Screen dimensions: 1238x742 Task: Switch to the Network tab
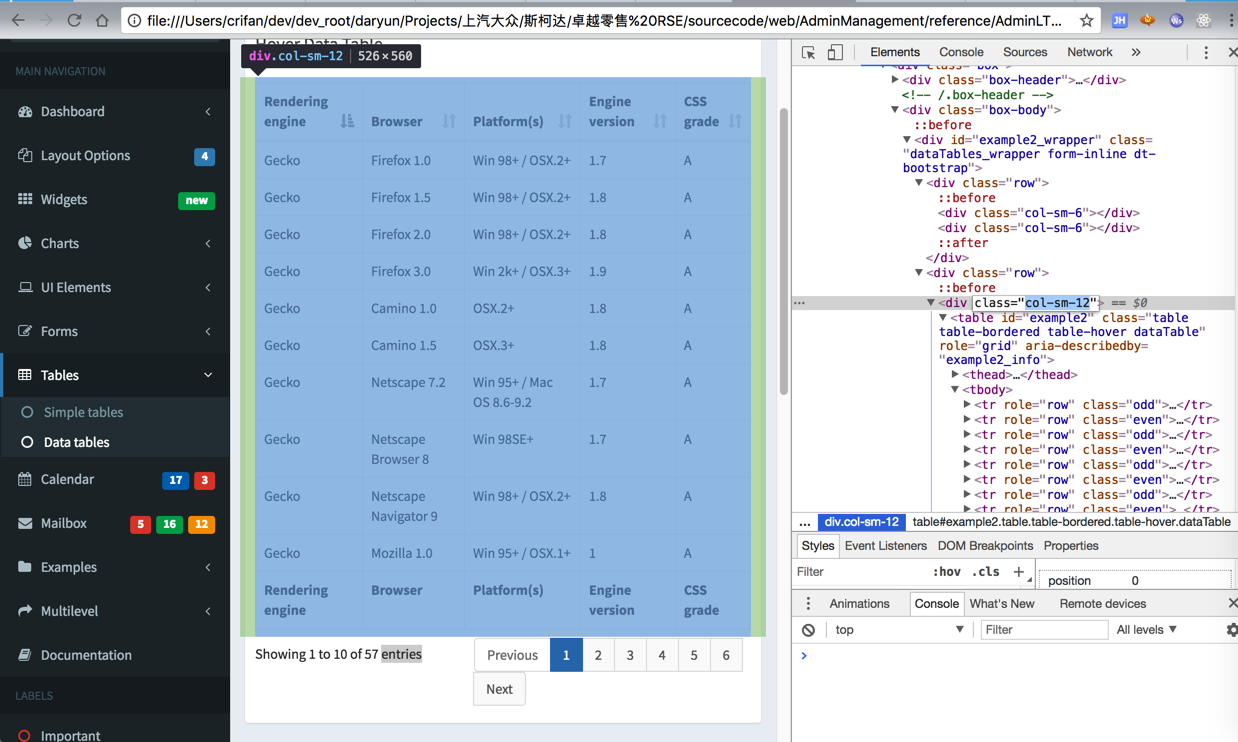(1089, 52)
